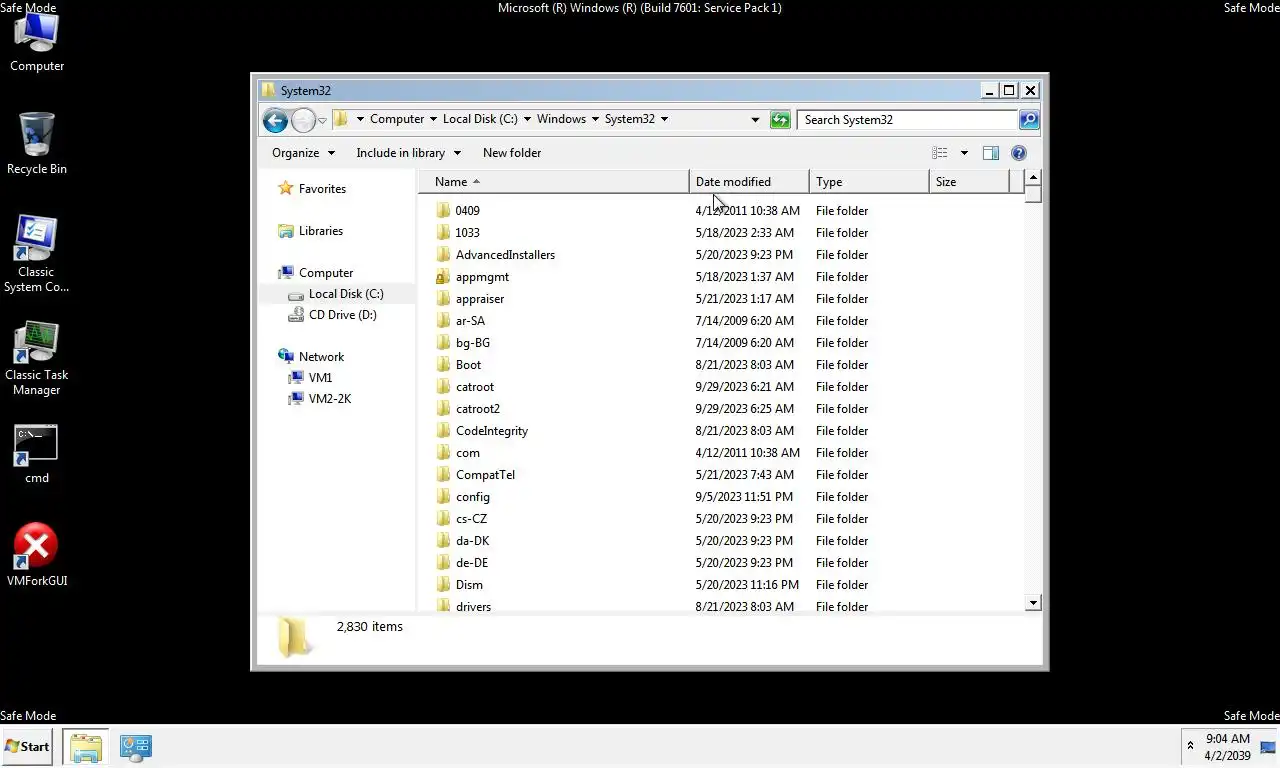Click the file list scroll down arrow

(x=1033, y=603)
